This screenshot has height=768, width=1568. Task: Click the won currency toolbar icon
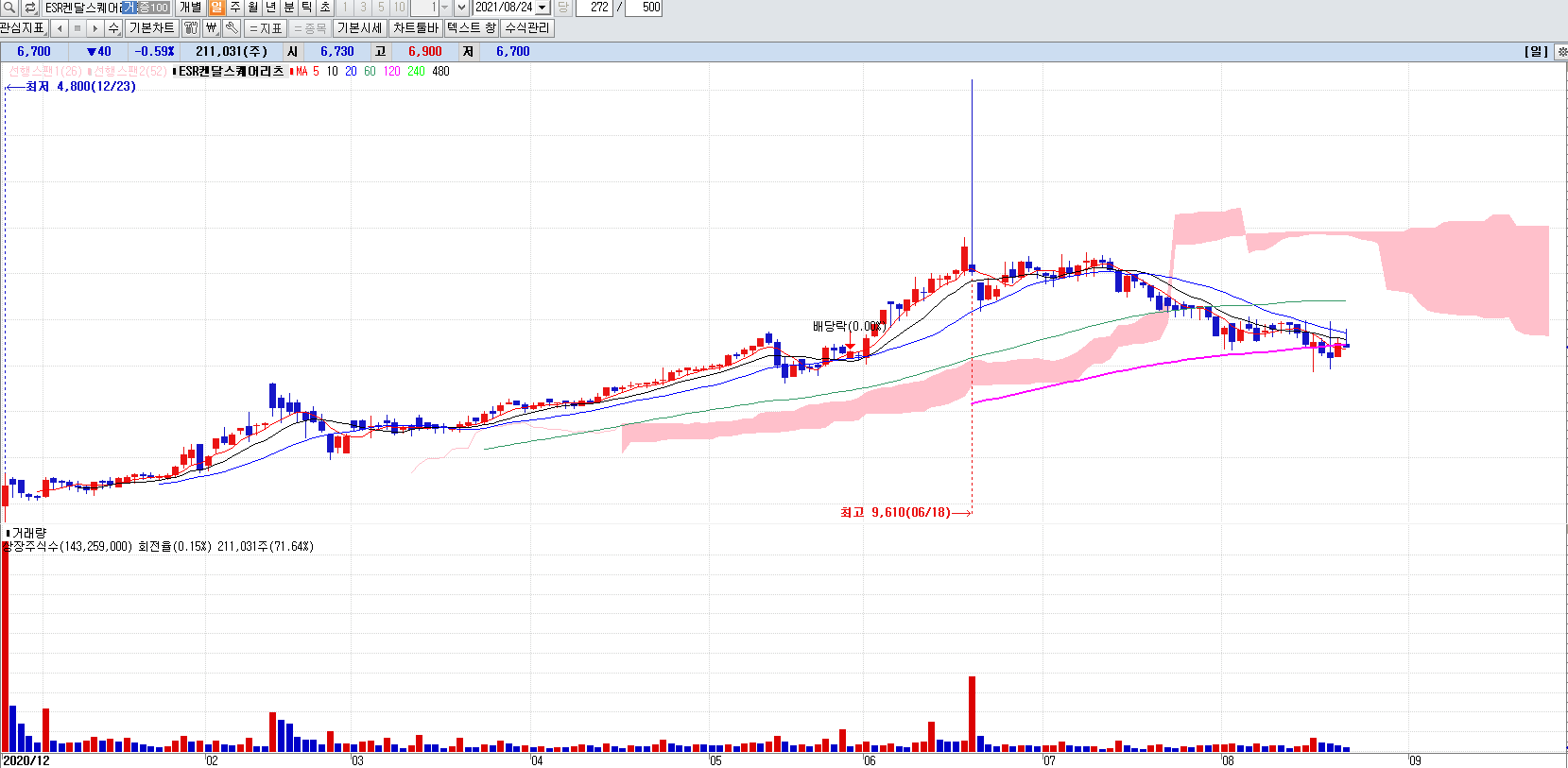pos(212,28)
